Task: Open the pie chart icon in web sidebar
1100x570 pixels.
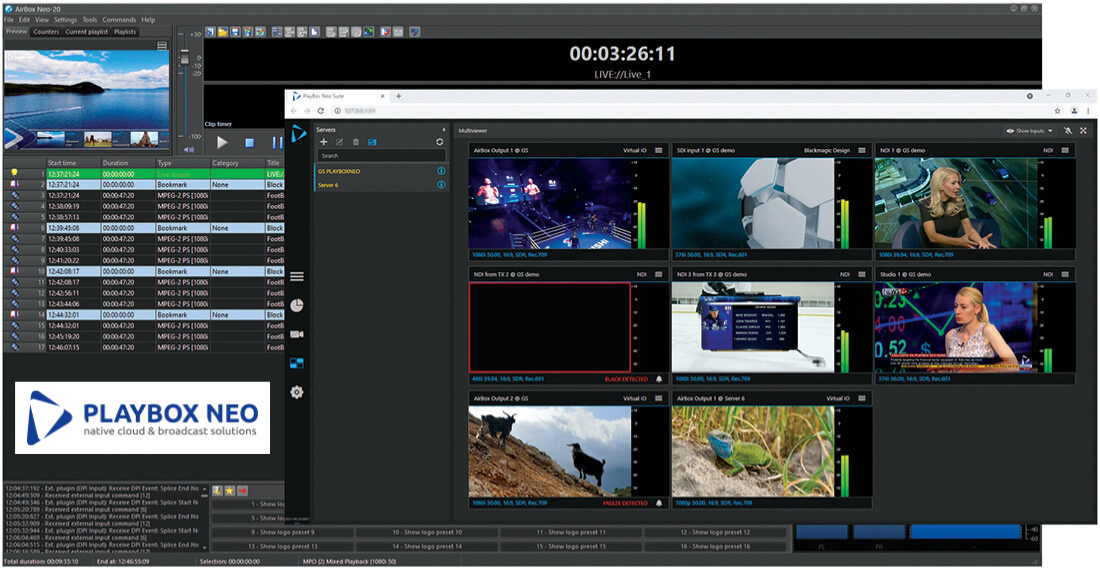Action: [x=297, y=305]
